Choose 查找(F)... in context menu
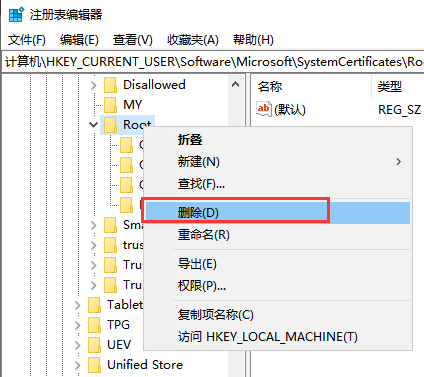The width and height of the screenshot is (424, 377). pyautogui.click(x=278, y=184)
